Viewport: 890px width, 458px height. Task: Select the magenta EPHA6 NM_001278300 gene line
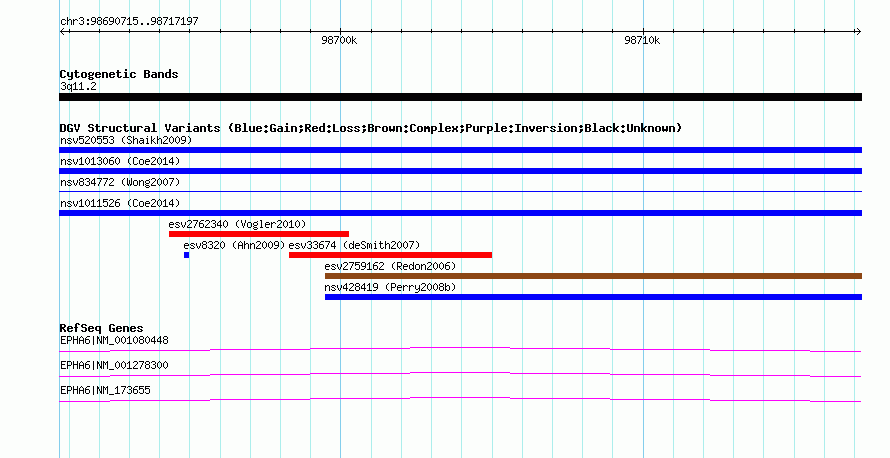pos(460,375)
